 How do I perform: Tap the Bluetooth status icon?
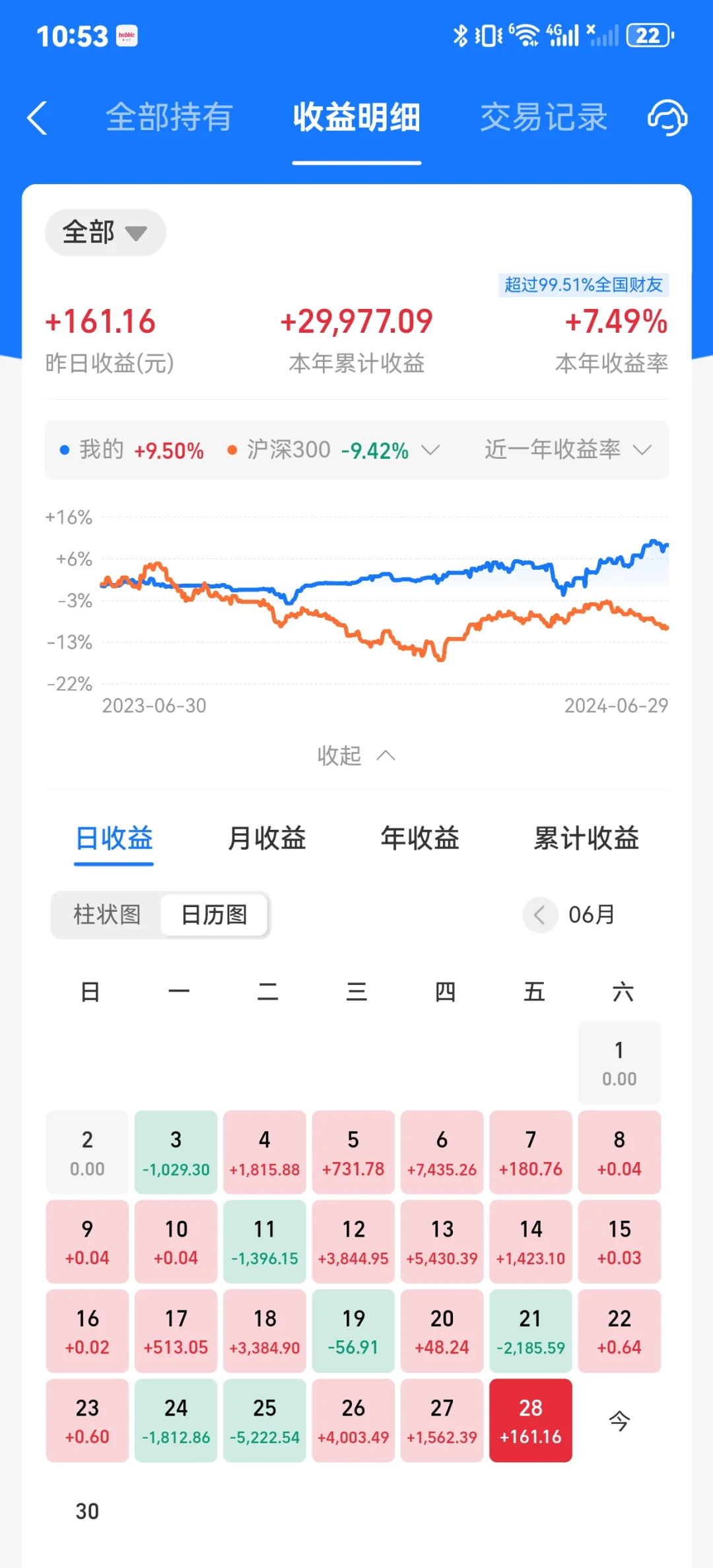pyautogui.click(x=460, y=36)
